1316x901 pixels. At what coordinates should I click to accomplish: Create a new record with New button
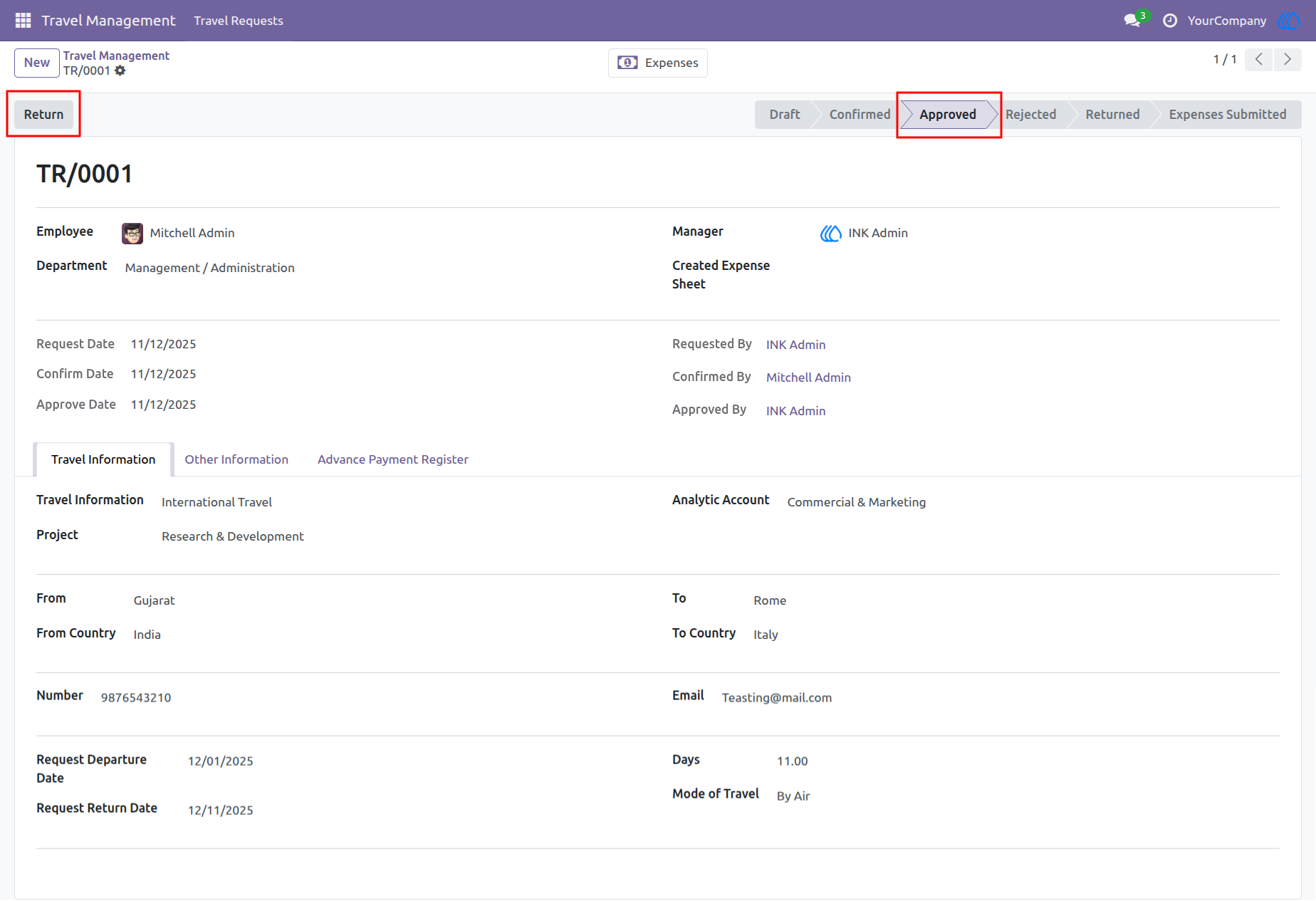[x=37, y=63]
